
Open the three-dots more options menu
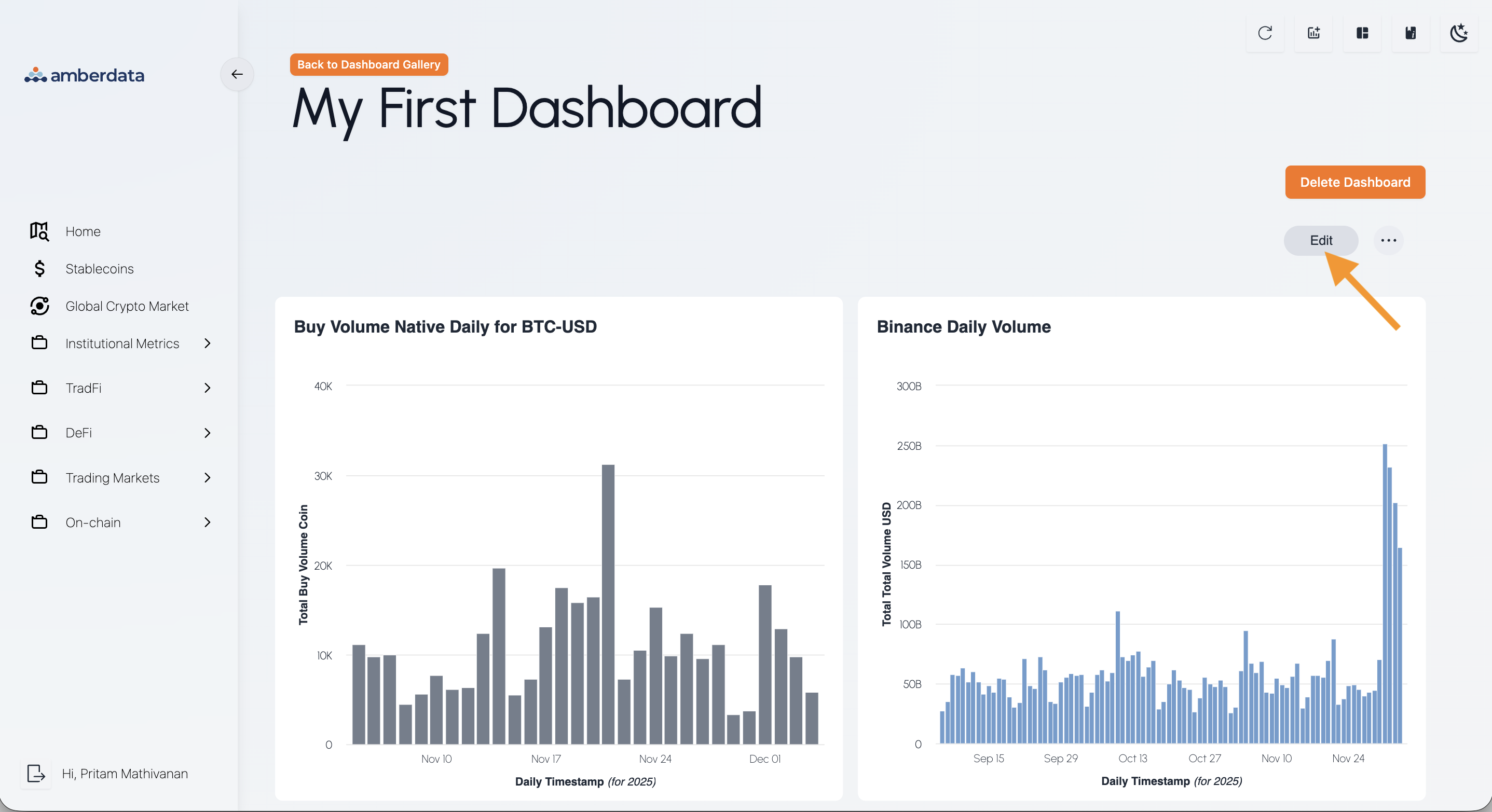(1388, 240)
